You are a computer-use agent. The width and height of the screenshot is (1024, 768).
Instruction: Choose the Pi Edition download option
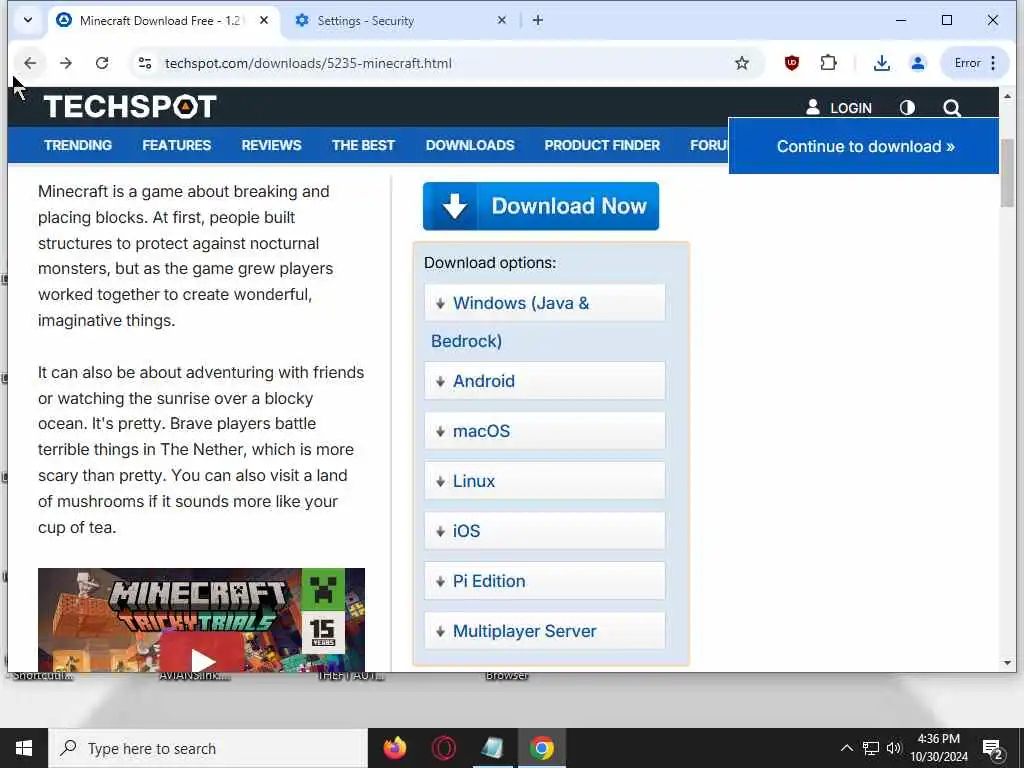(x=545, y=581)
